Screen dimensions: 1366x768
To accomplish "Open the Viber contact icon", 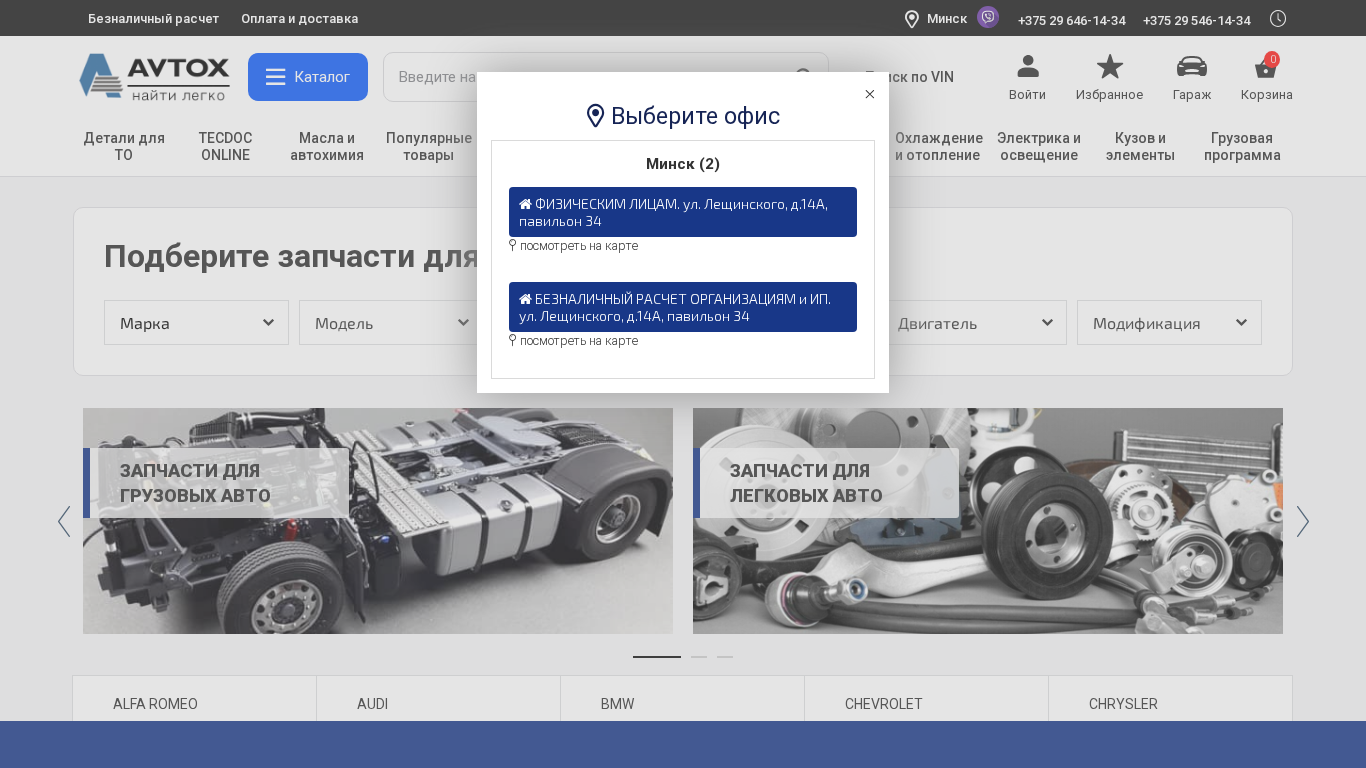I will click(988, 18).
